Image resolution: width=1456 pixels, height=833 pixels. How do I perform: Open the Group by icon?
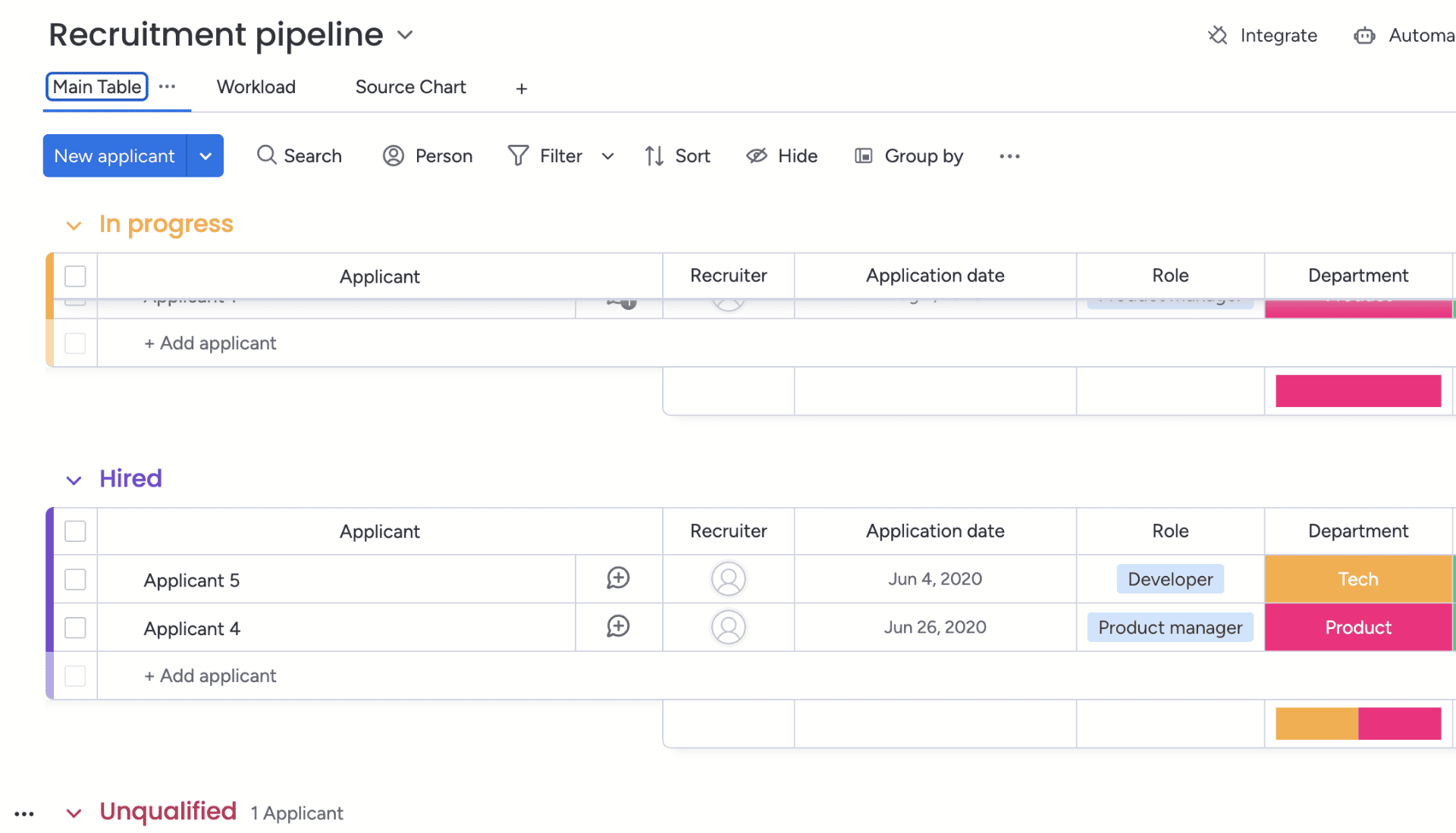coord(864,155)
